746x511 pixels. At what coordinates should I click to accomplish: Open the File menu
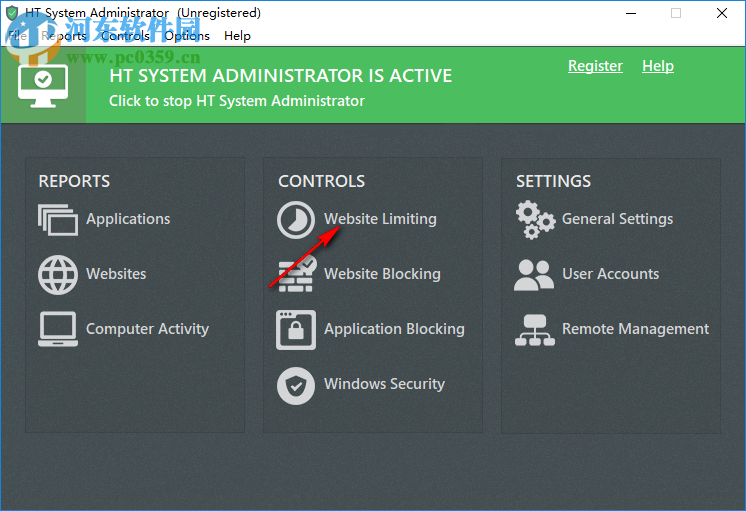tap(17, 36)
